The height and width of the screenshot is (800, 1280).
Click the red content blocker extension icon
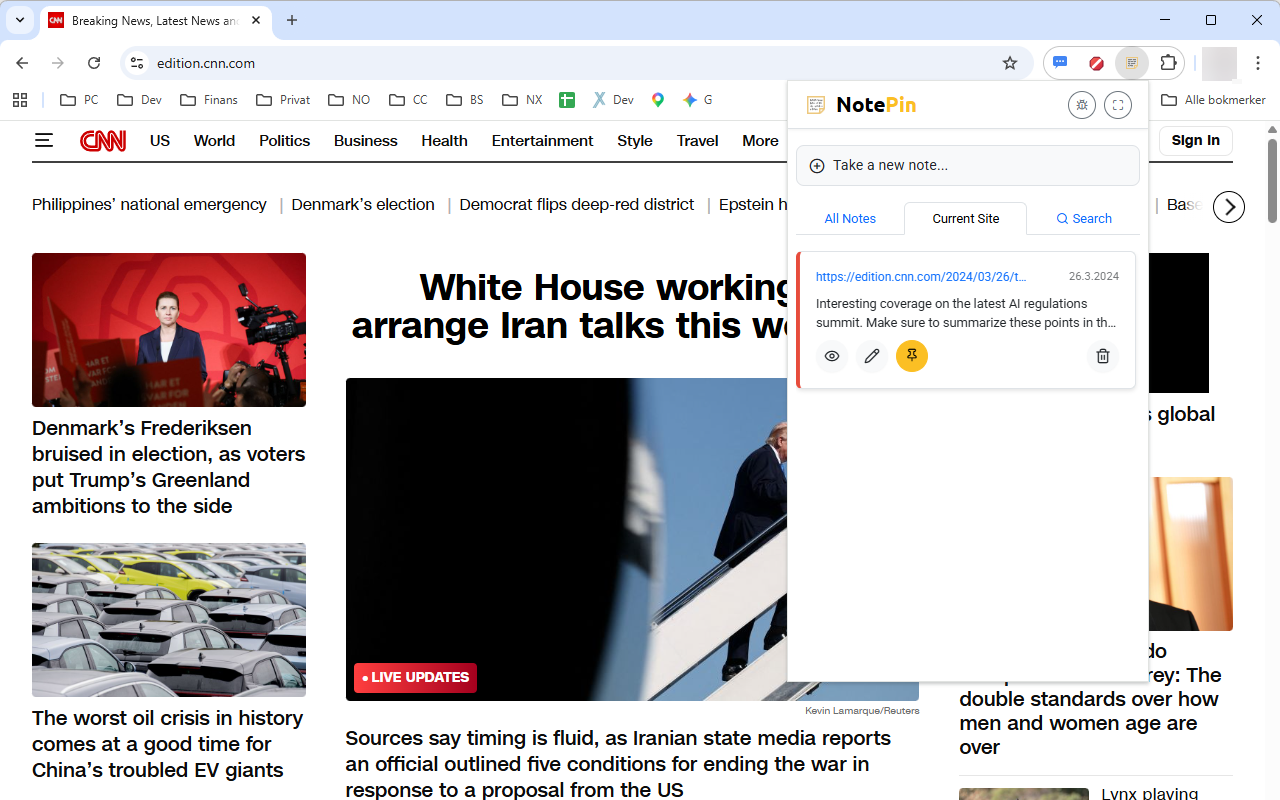point(1096,63)
